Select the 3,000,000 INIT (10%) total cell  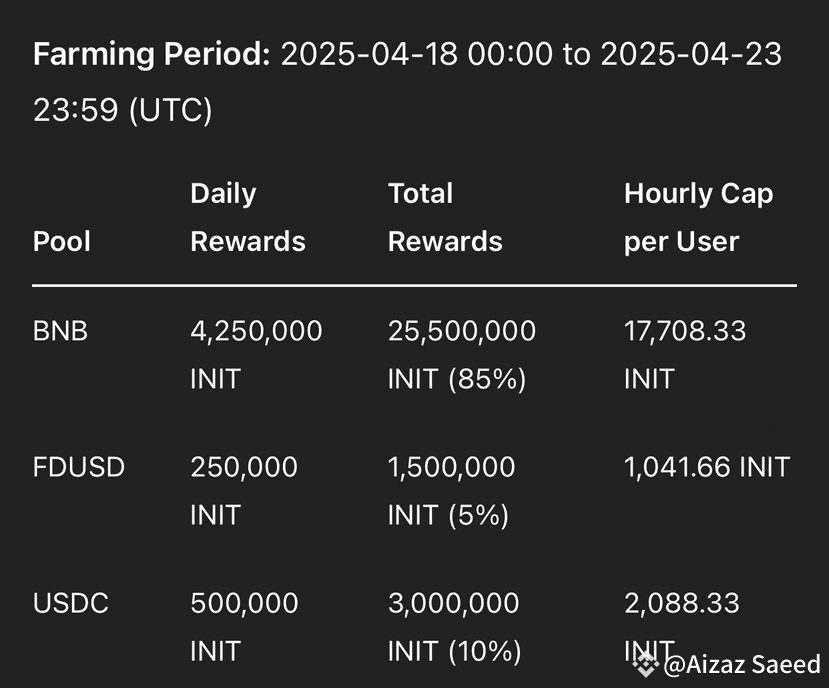[x=454, y=627]
